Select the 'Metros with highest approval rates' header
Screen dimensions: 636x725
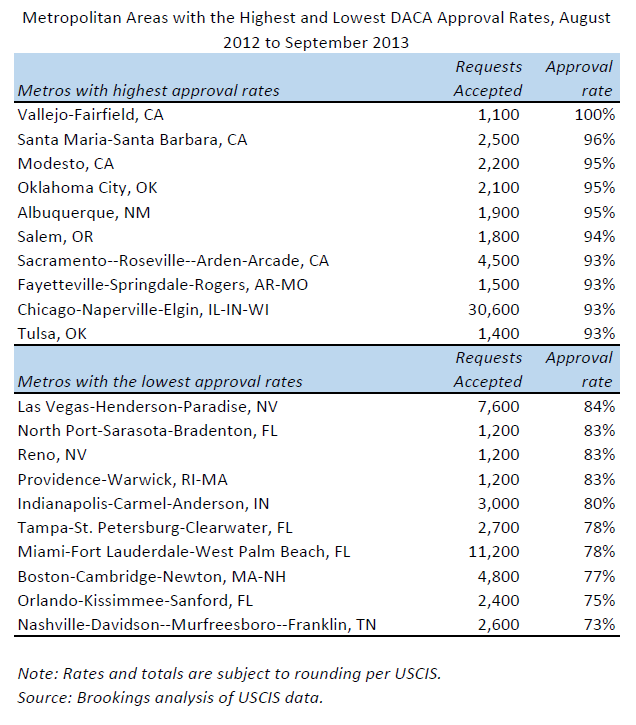(x=149, y=91)
